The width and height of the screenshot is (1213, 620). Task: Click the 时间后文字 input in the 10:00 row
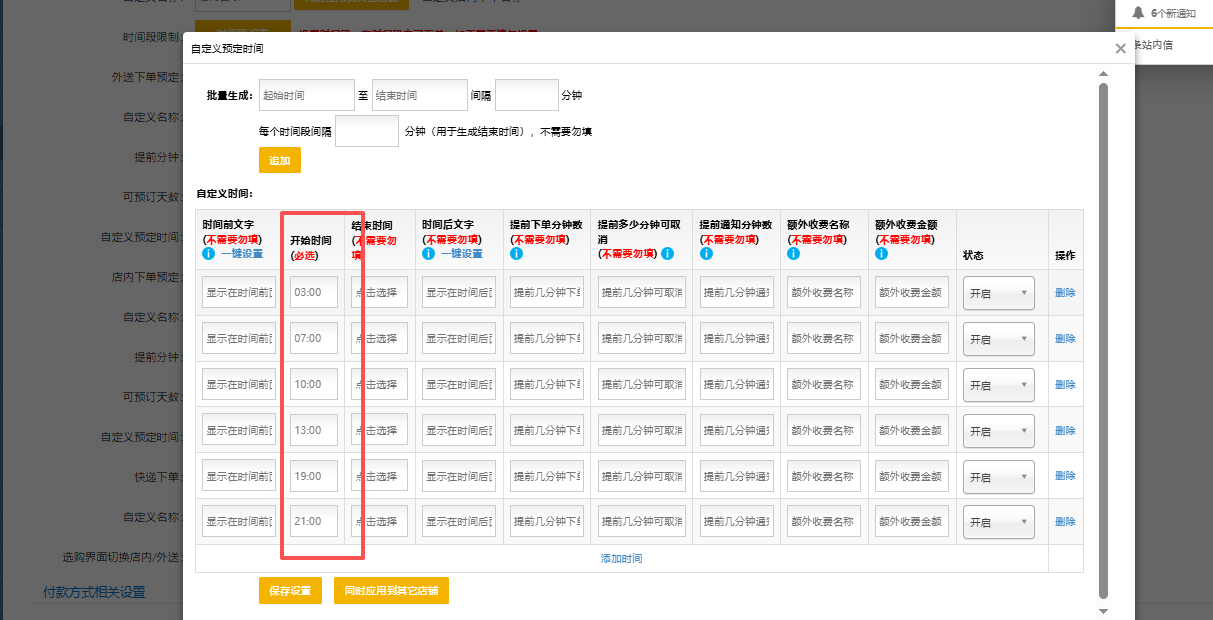(x=459, y=385)
